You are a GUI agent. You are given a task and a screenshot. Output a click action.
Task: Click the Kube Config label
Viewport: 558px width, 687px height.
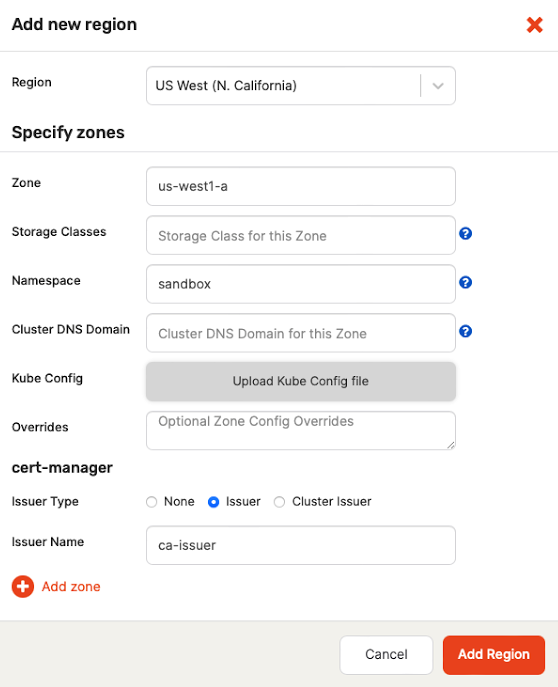point(47,378)
